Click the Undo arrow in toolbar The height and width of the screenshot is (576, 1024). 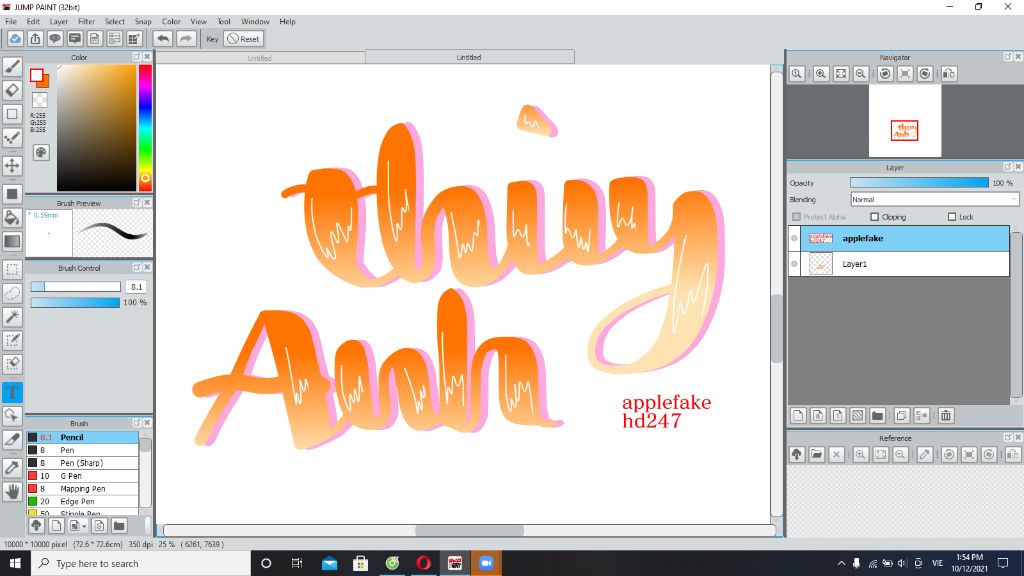(x=163, y=39)
